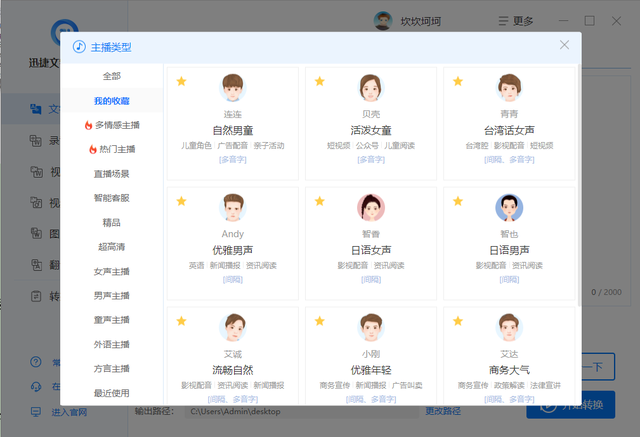Unfavorite the 青青 台湾话女声 star
This screenshot has width=640, height=437.
pos(458,81)
